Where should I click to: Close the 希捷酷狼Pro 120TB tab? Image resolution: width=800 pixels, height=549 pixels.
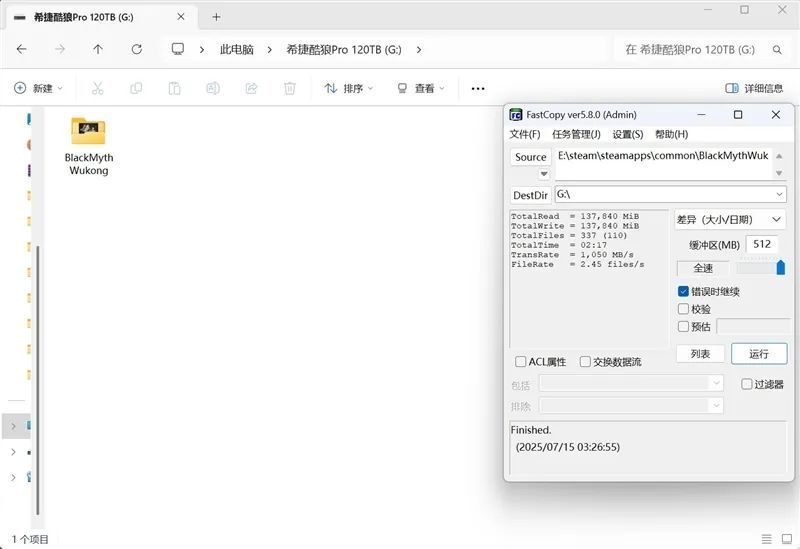(x=181, y=17)
